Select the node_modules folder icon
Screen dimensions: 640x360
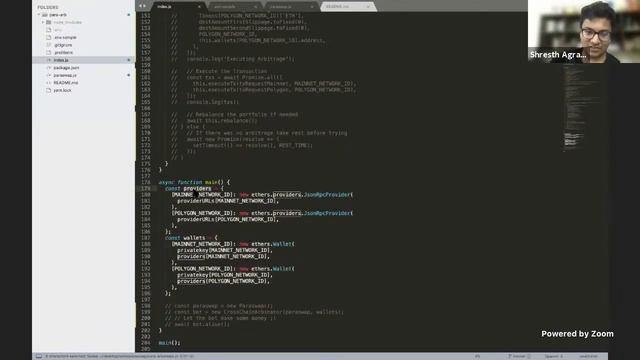(49, 22)
